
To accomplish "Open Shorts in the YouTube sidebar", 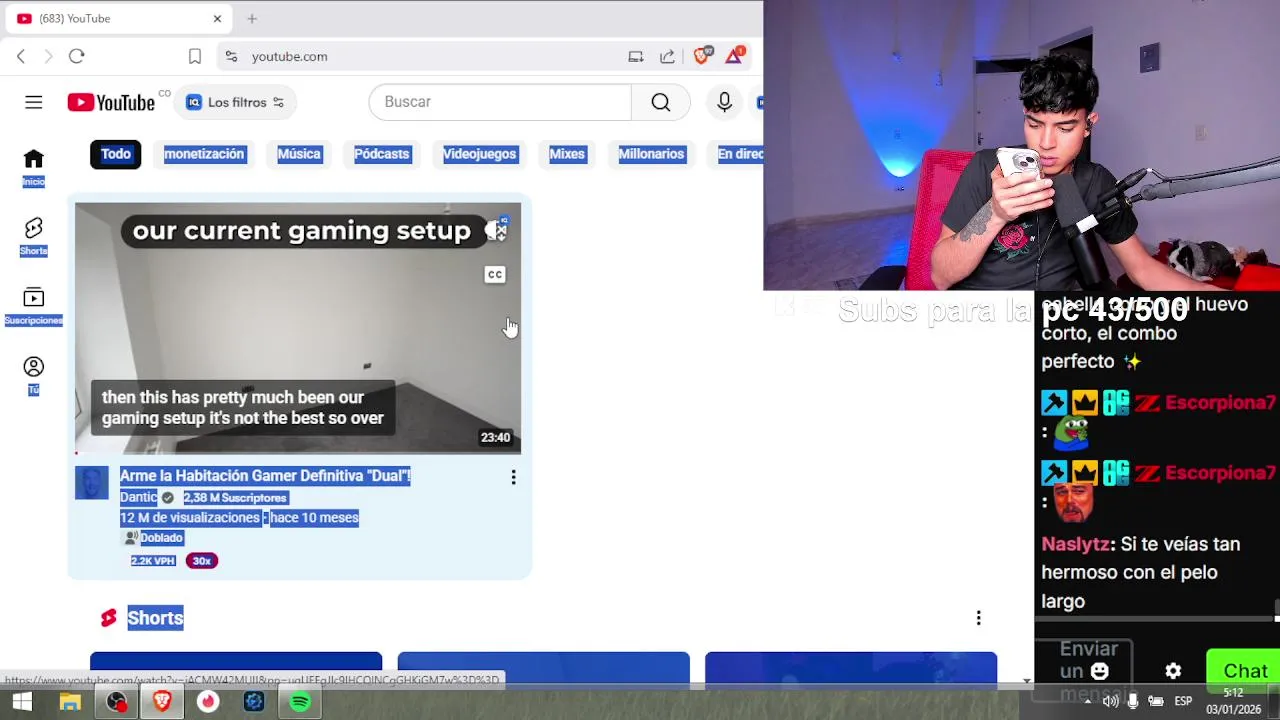I will pos(34,237).
